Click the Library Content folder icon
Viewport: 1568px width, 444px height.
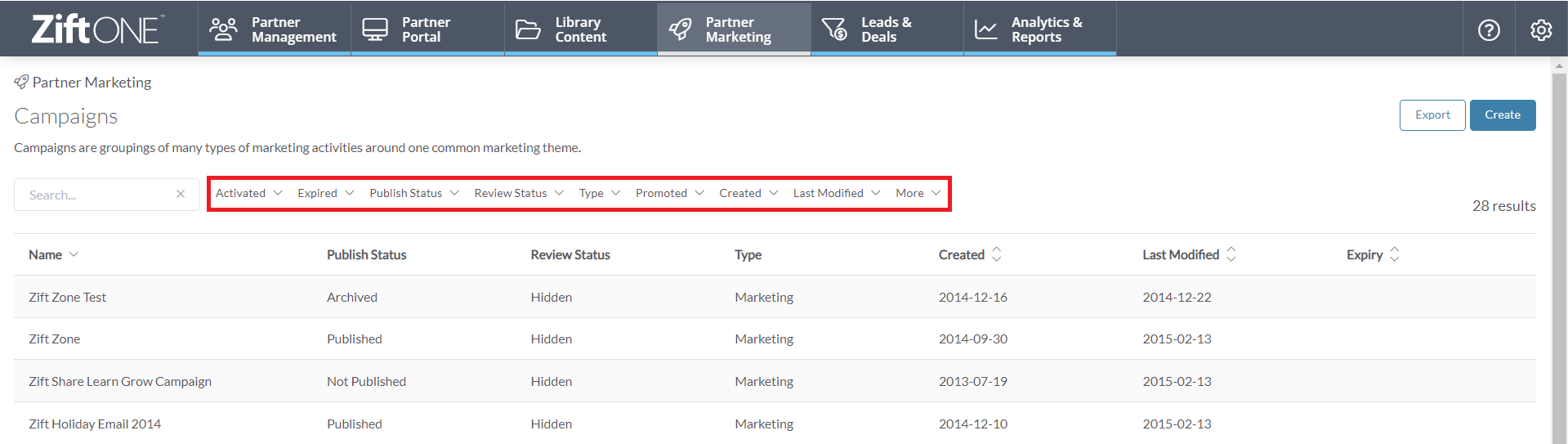[528, 29]
